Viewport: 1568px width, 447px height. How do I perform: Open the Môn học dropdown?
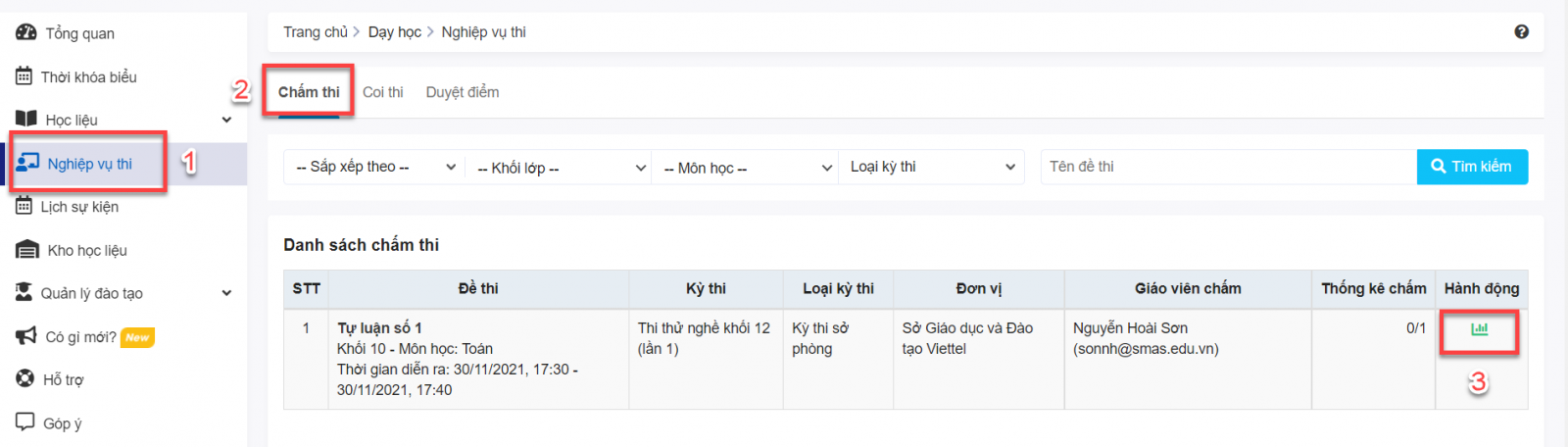tap(745, 168)
